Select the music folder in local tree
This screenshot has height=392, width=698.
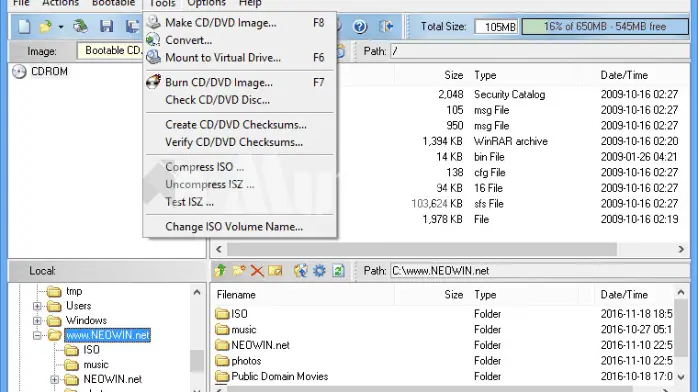pyautogui.click(x=96, y=365)
